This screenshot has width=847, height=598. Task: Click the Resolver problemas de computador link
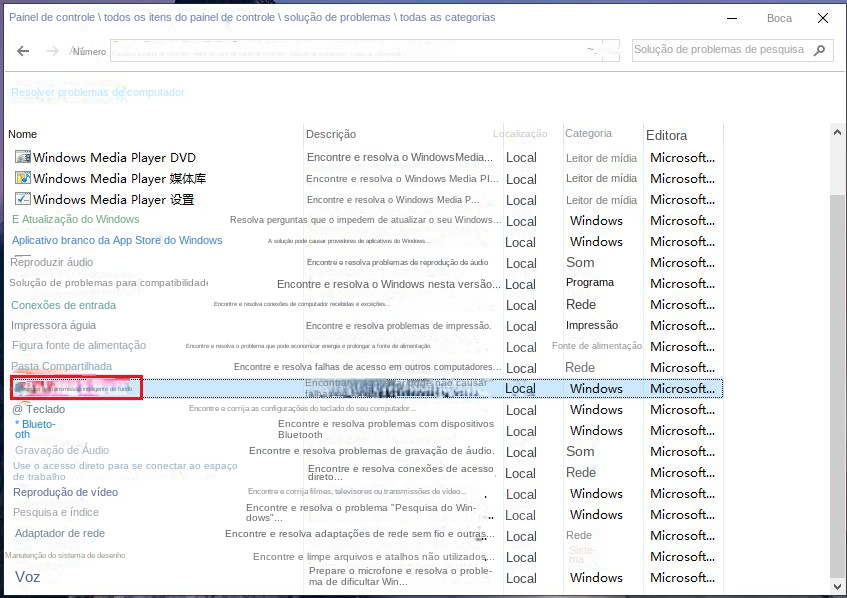(97, 91)
